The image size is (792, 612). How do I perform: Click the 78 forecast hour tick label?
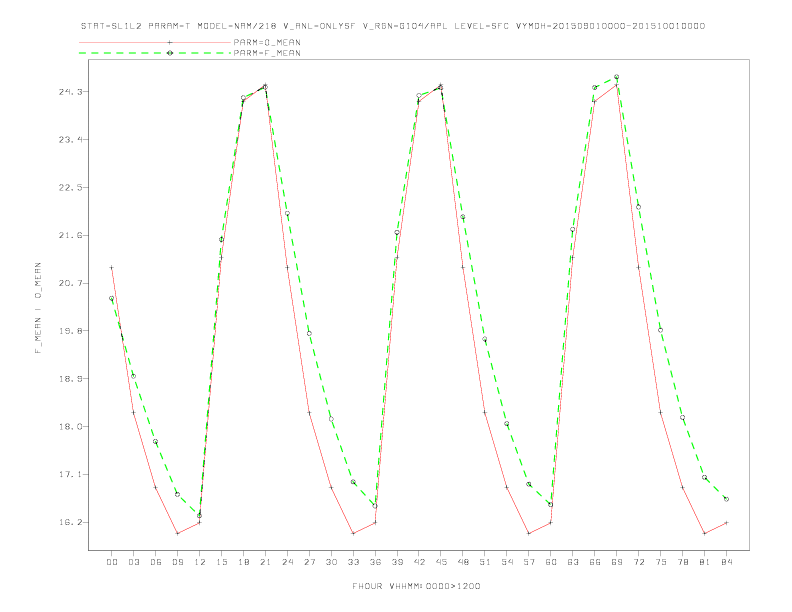(x=682, y=562)
